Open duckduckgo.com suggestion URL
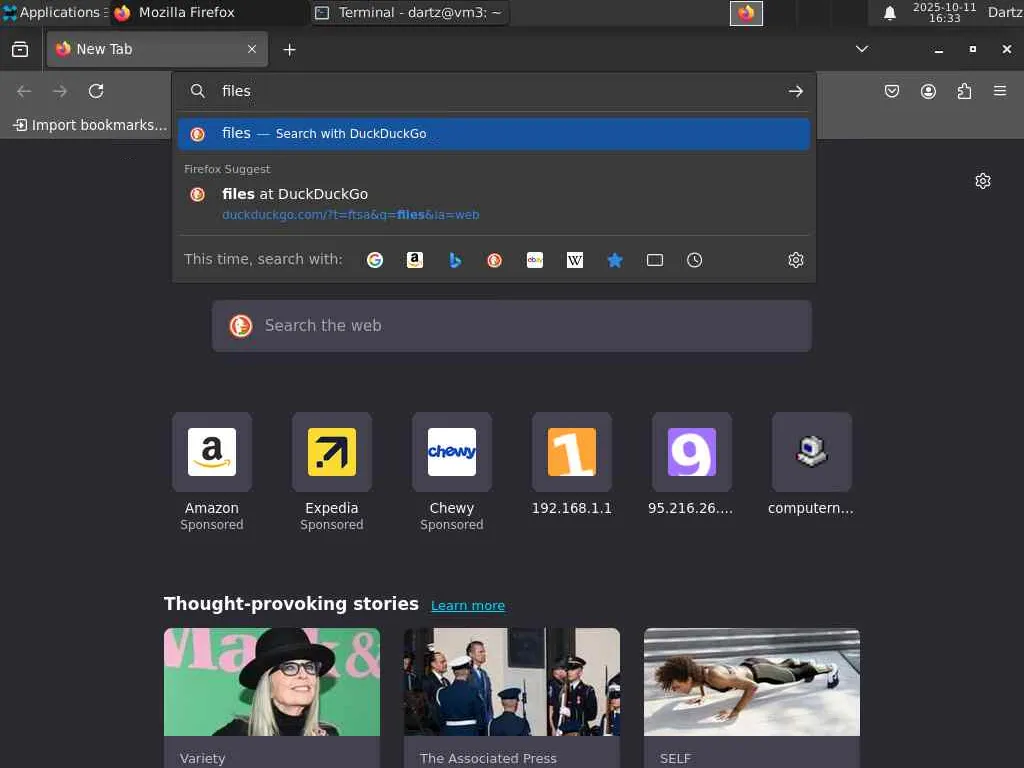This screenshot has width=1024, height=768. 351,215
